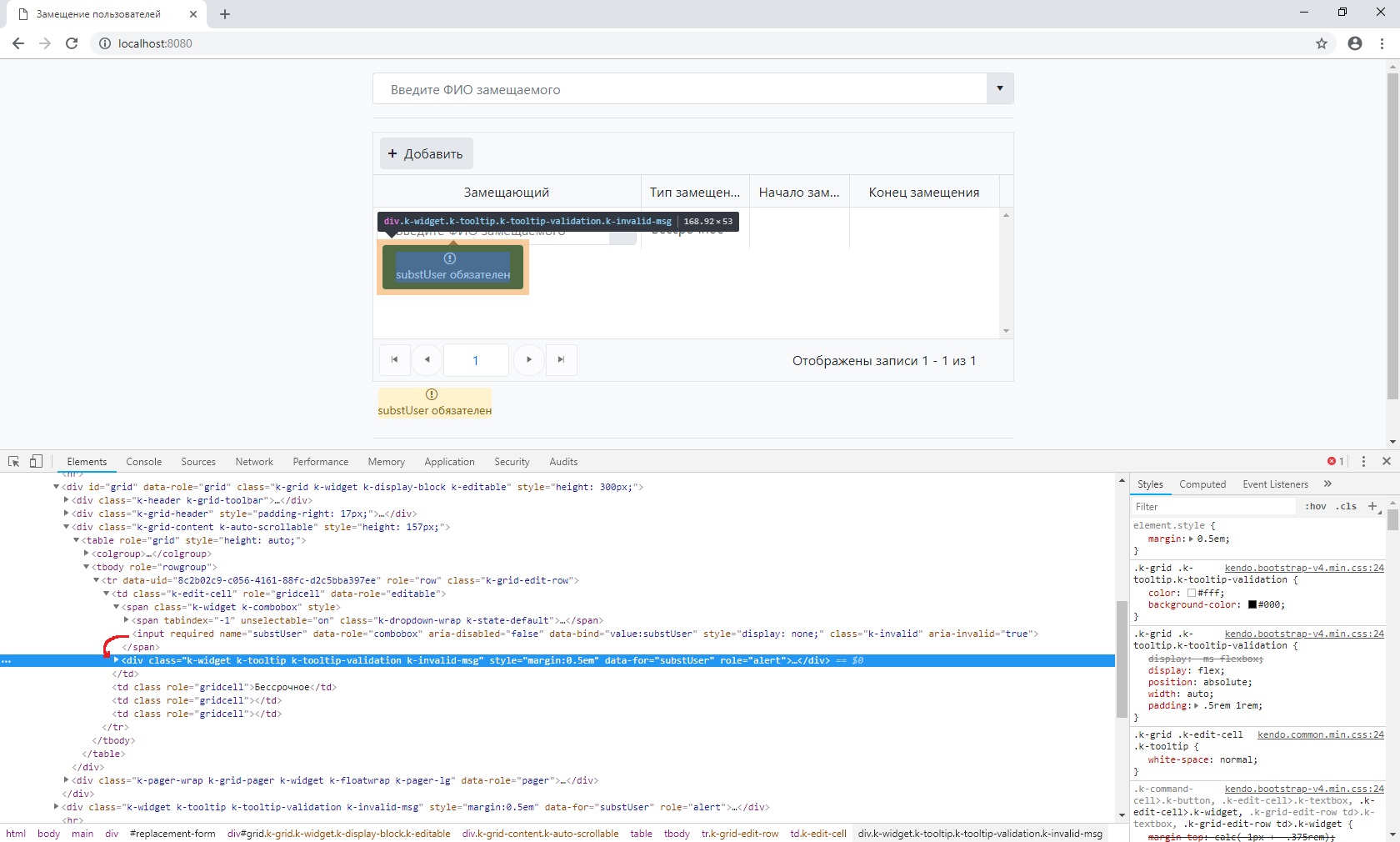Screen dimensions: 1400x842
Task: Reload the page with refresh icon
Action: coord(72,43)
